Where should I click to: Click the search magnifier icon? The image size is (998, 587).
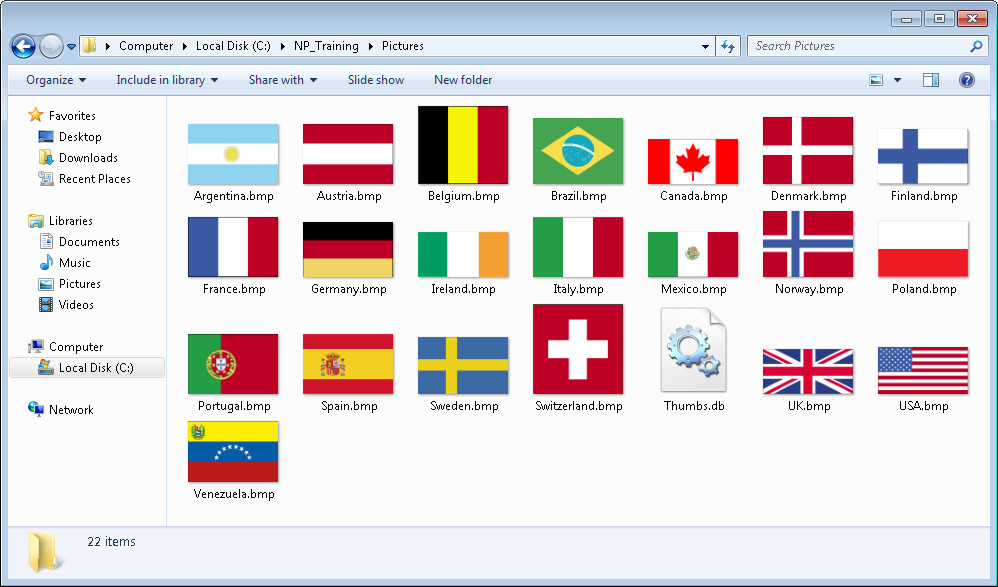tap(976, 46)
